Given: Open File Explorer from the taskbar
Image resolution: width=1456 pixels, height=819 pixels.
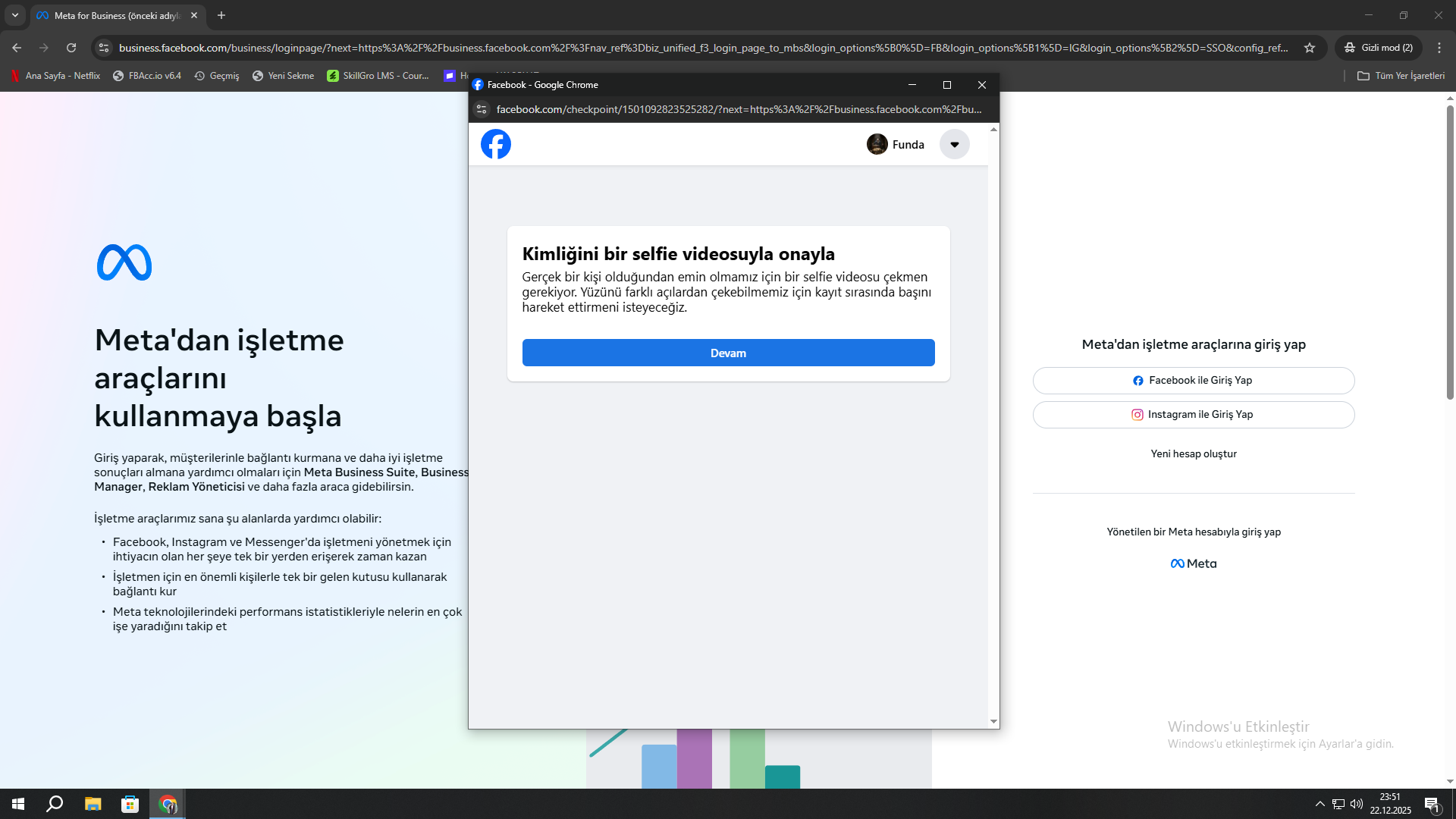Looking at the screenshot, I should (x=93, y=804).
